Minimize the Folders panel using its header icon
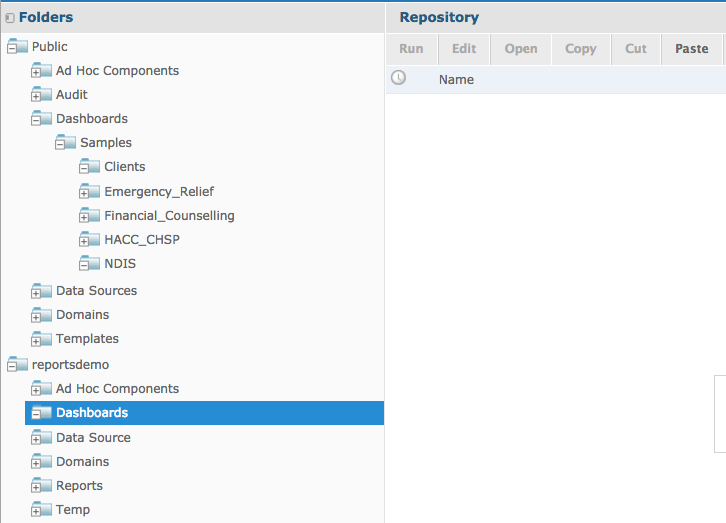The image size is (726, 523). [x=10, y=18]
